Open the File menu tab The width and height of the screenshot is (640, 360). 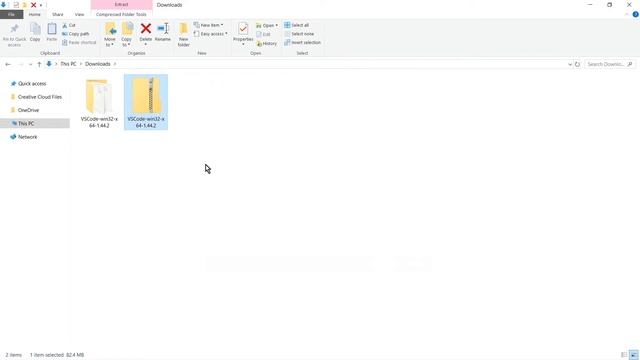coord(11,14)
